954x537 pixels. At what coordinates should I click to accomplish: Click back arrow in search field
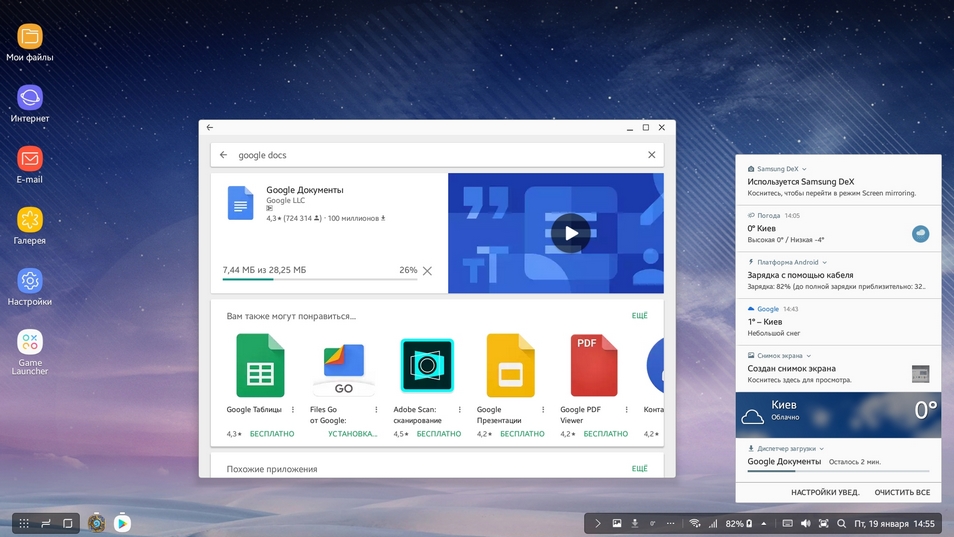[x=223, y=155]
